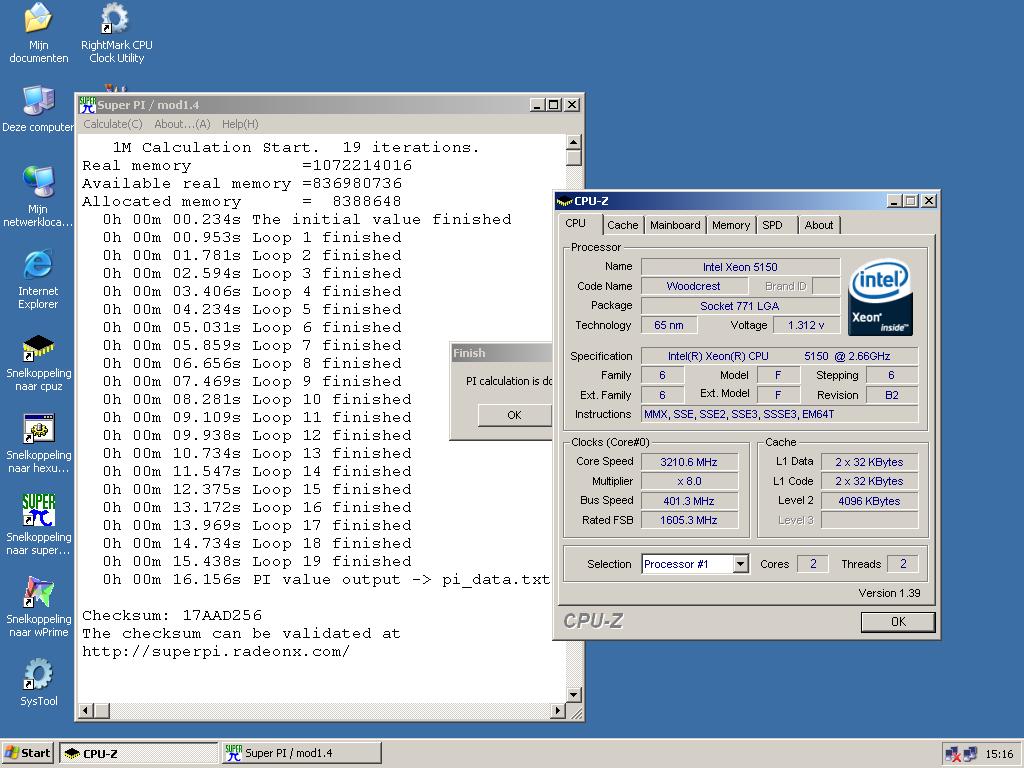The image size is (1024, 768).
Task: Click Package value Socket 771 LGA
Action: pos(741,306)
